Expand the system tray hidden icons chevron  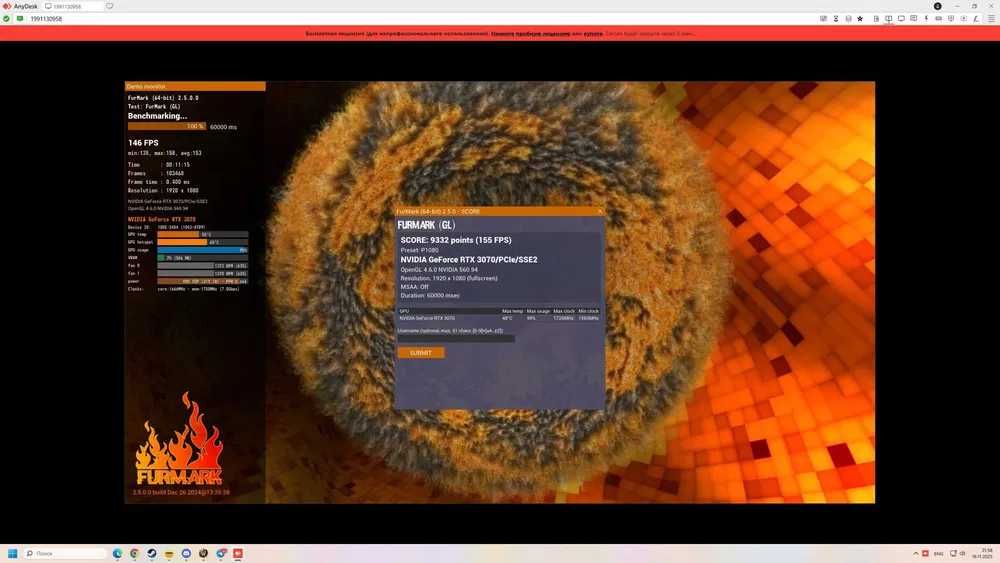pyautogui.click(x=916, y=553)
